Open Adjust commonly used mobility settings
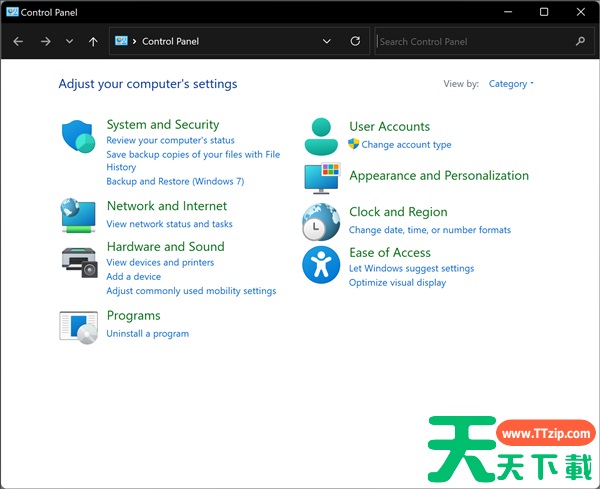 click(x=191, y=291)
